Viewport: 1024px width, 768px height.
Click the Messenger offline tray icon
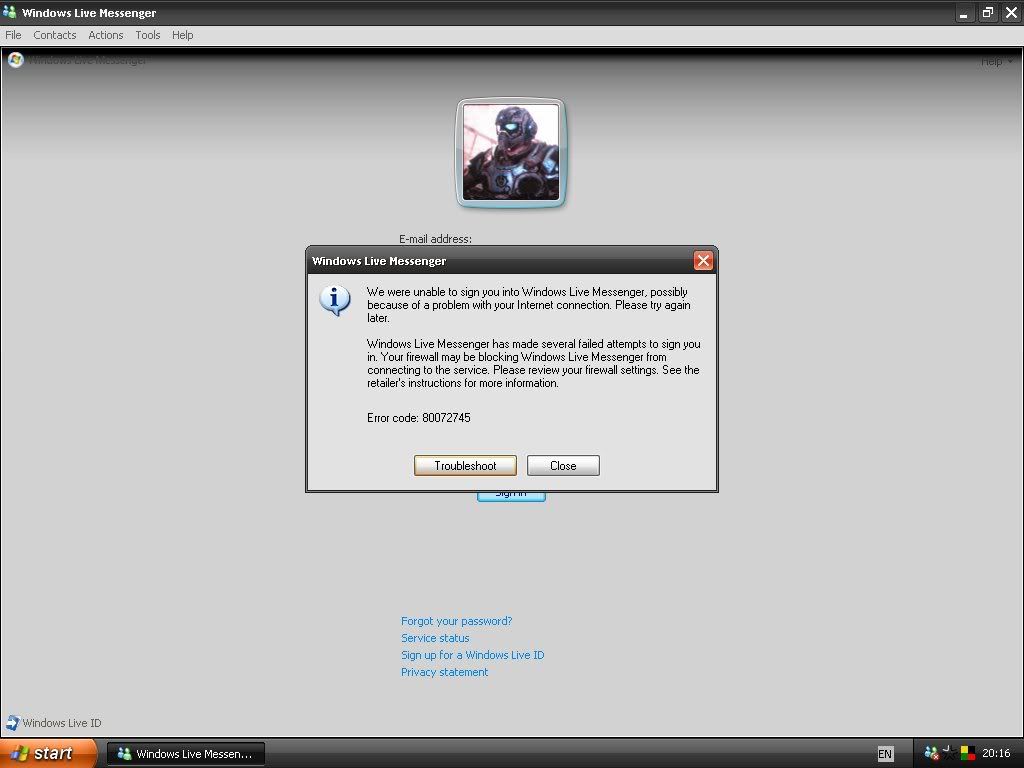tap(931, 753)
